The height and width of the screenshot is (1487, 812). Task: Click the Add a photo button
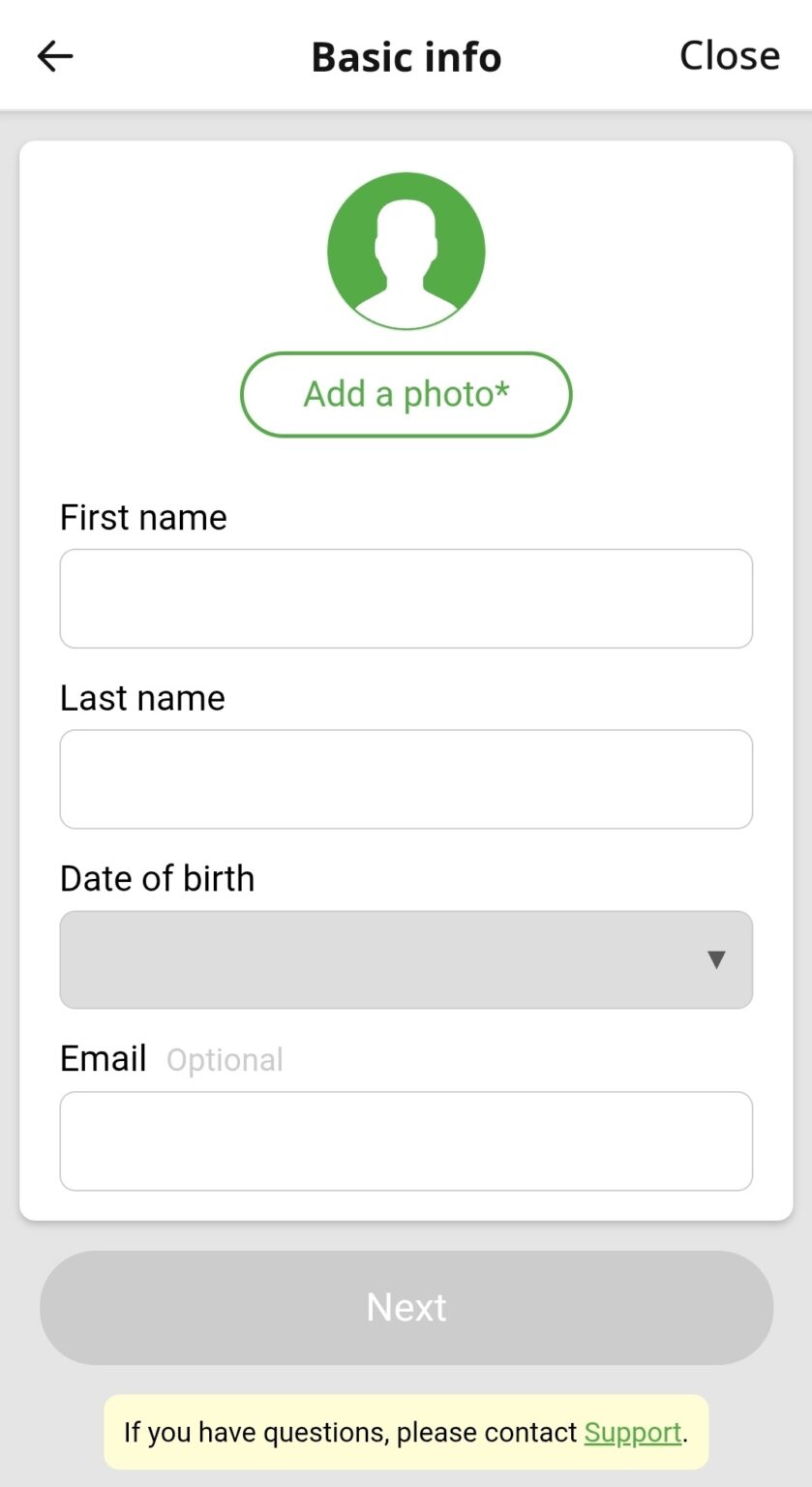point(406,395)
